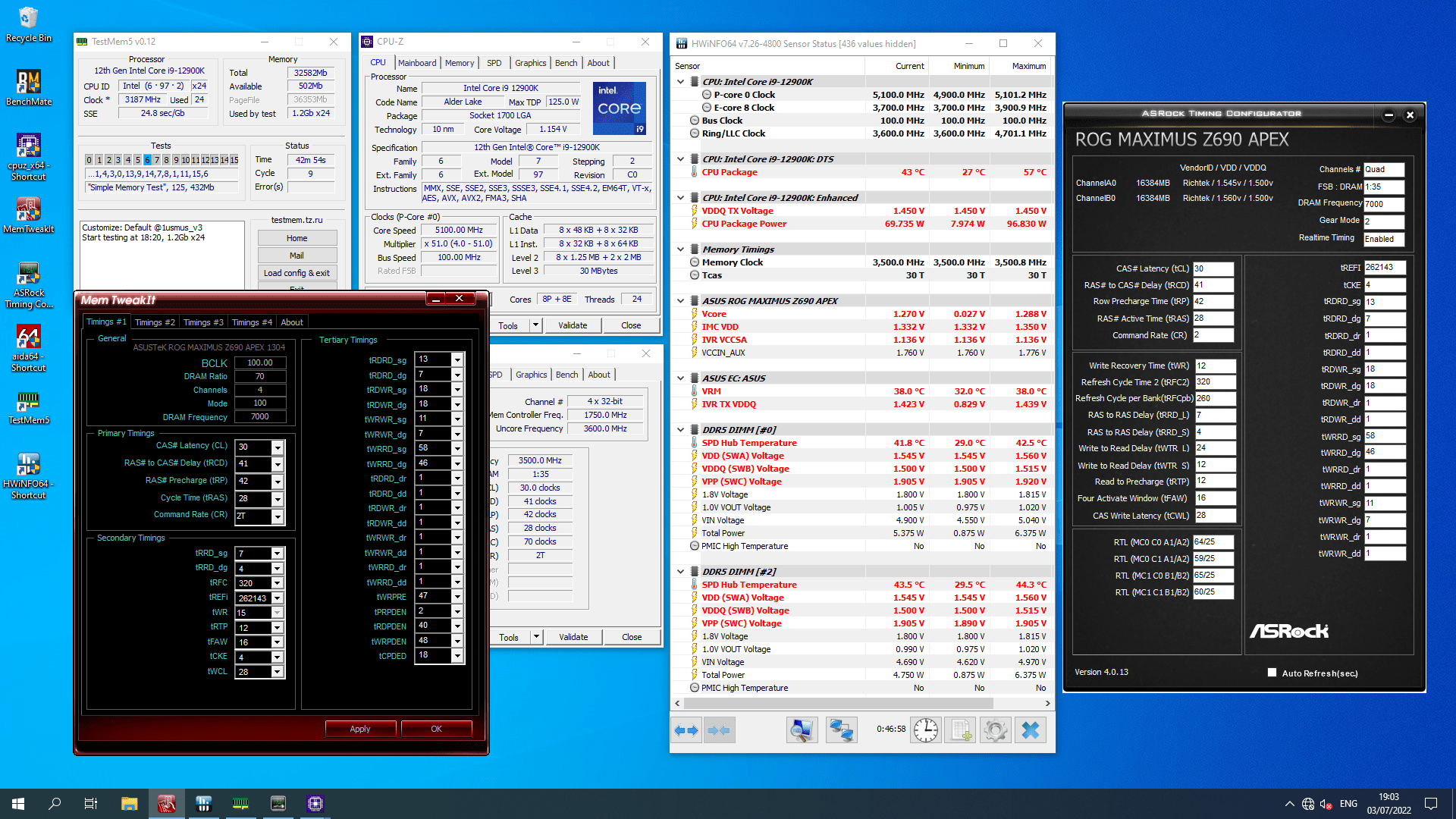This screenshot has height=819, width=1456.
Task: Open MemTweakIt desktop icon
Action: click(29, 215)
